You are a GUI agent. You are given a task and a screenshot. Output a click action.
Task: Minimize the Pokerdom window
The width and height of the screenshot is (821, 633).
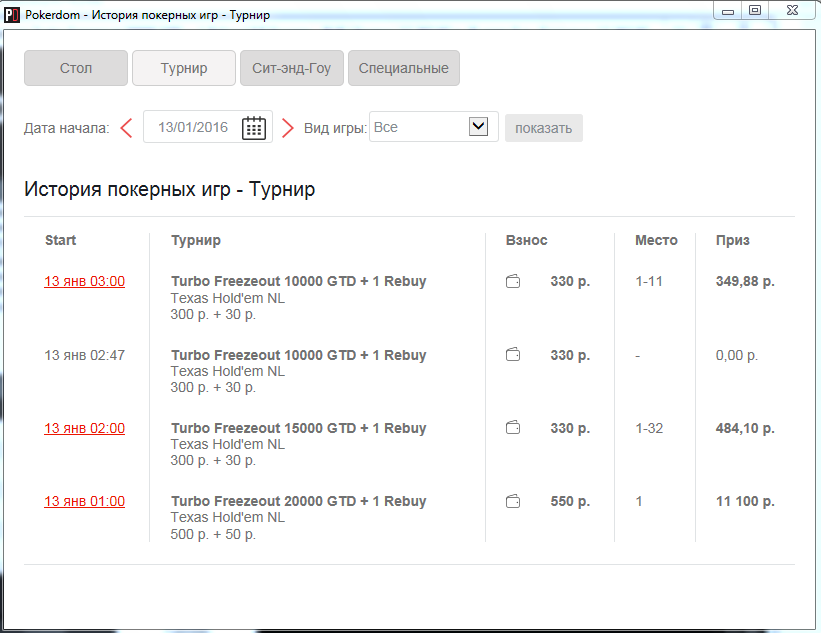728,10
